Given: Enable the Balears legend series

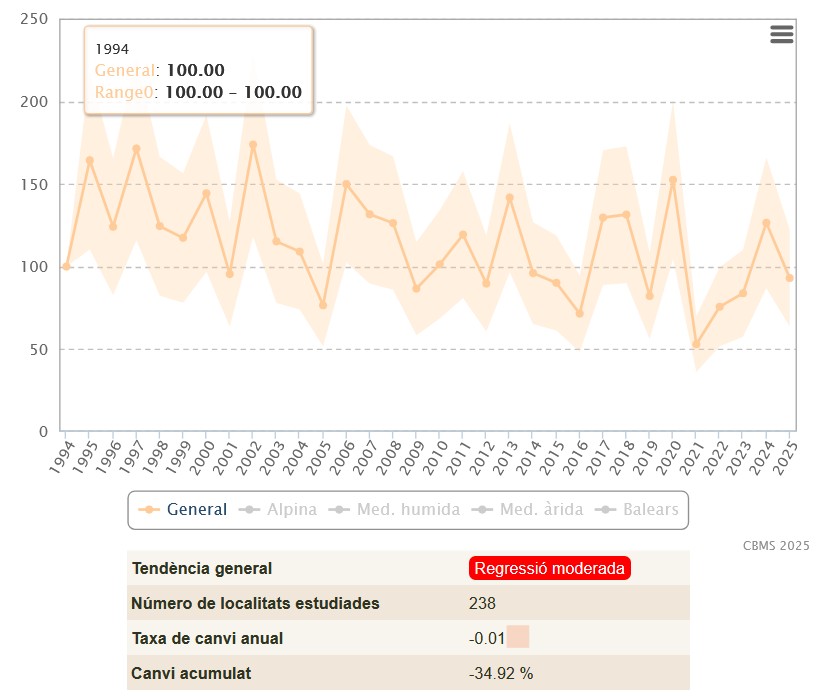Looking at the screenshot, I should pos(637,510).
